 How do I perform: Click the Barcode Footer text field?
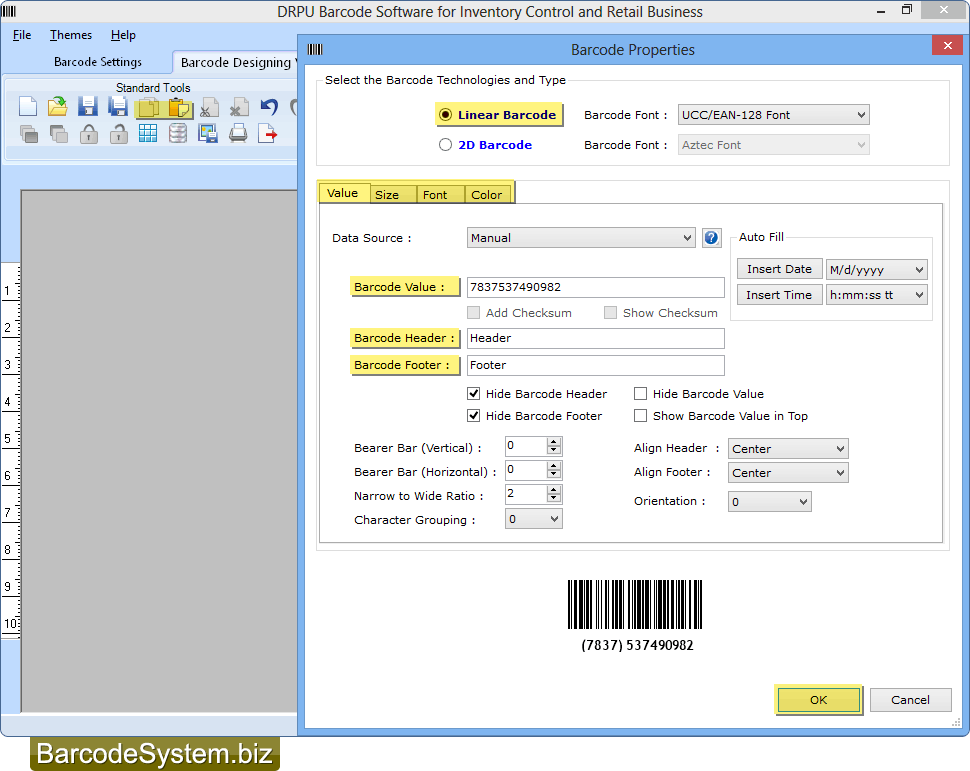coord(595,365)
